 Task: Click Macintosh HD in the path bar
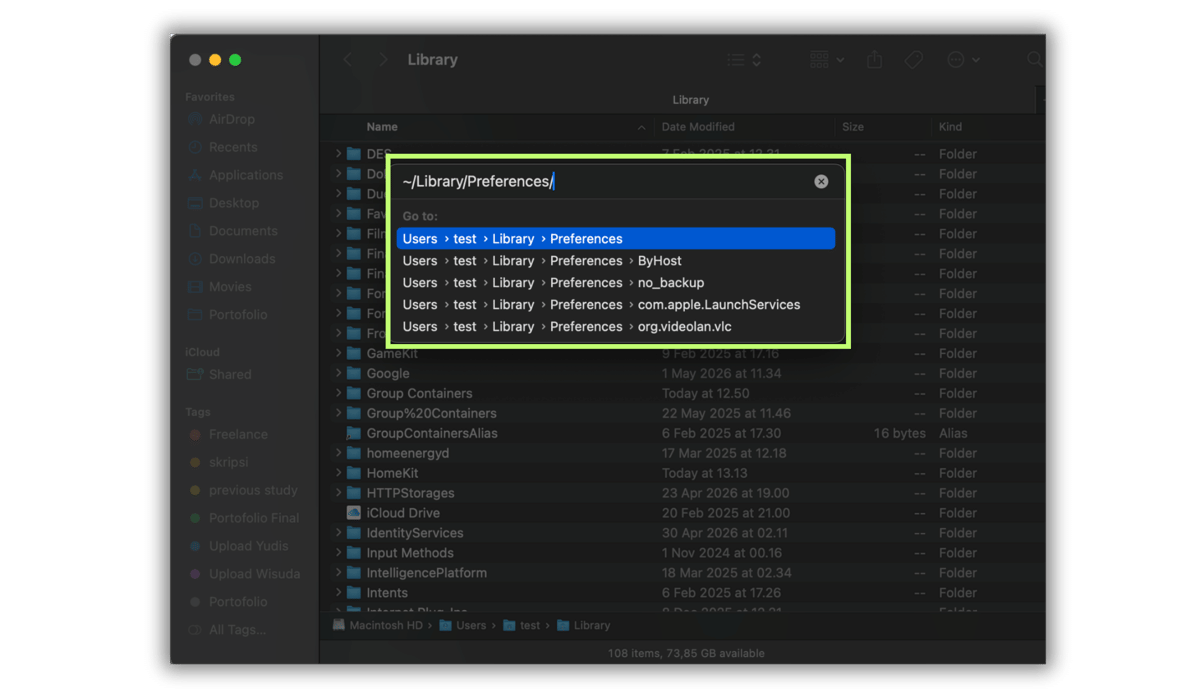[378, 625]
